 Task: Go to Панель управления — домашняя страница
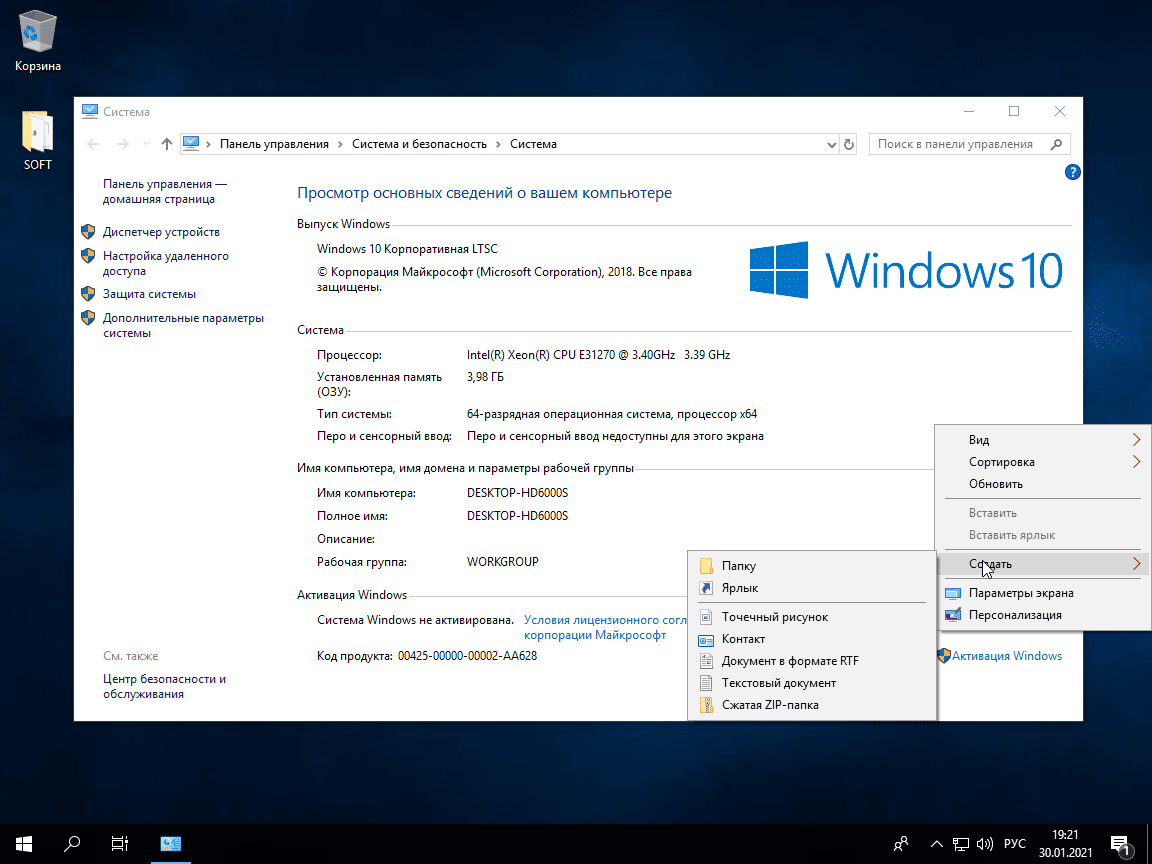tap(165, 192)
